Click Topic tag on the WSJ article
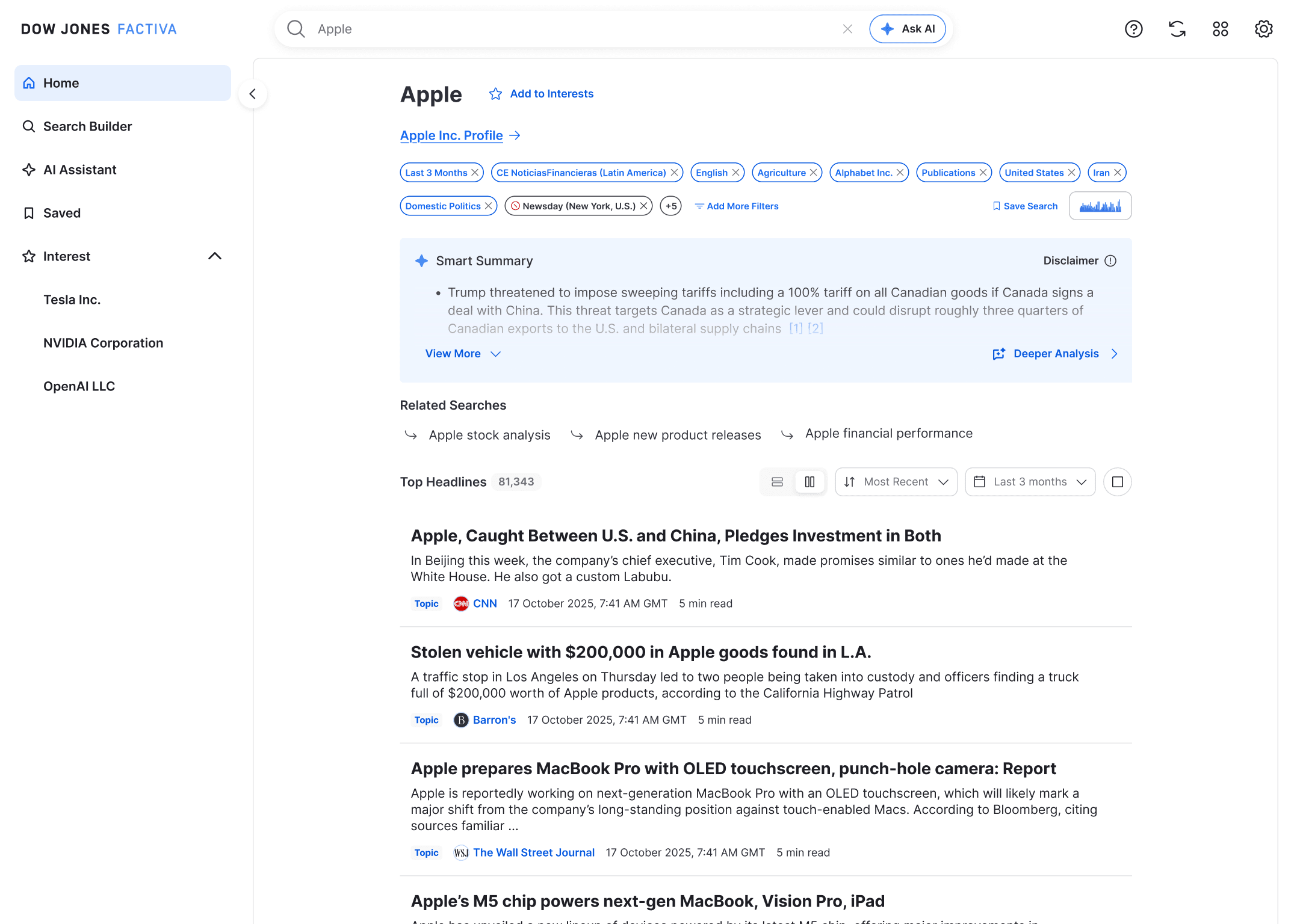Image resolution: width=1300 pixels, height=924 pixels. click(x=426, y=852)
